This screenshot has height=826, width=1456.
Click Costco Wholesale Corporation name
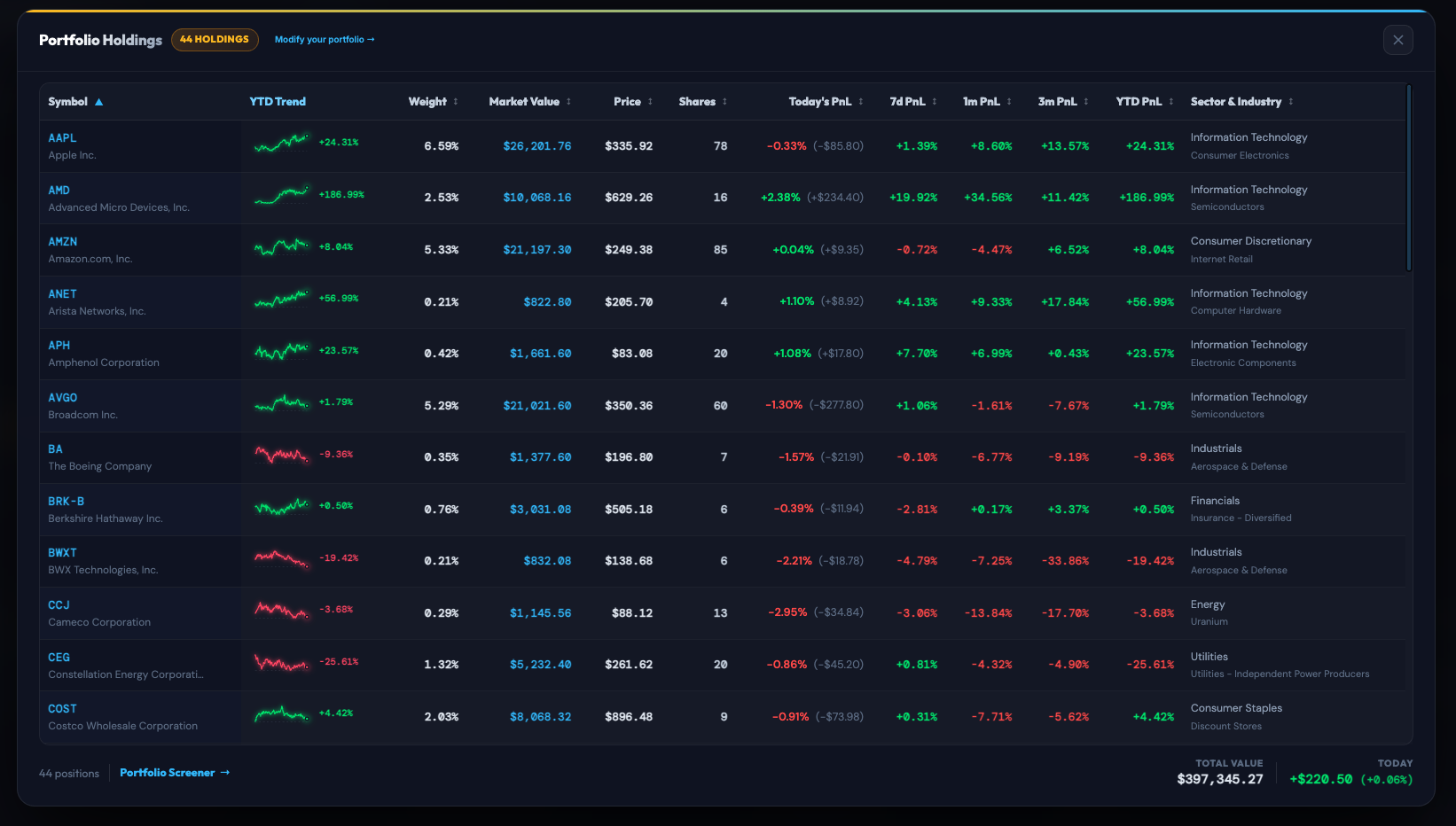pyautogui.click(x=123, y=726)
